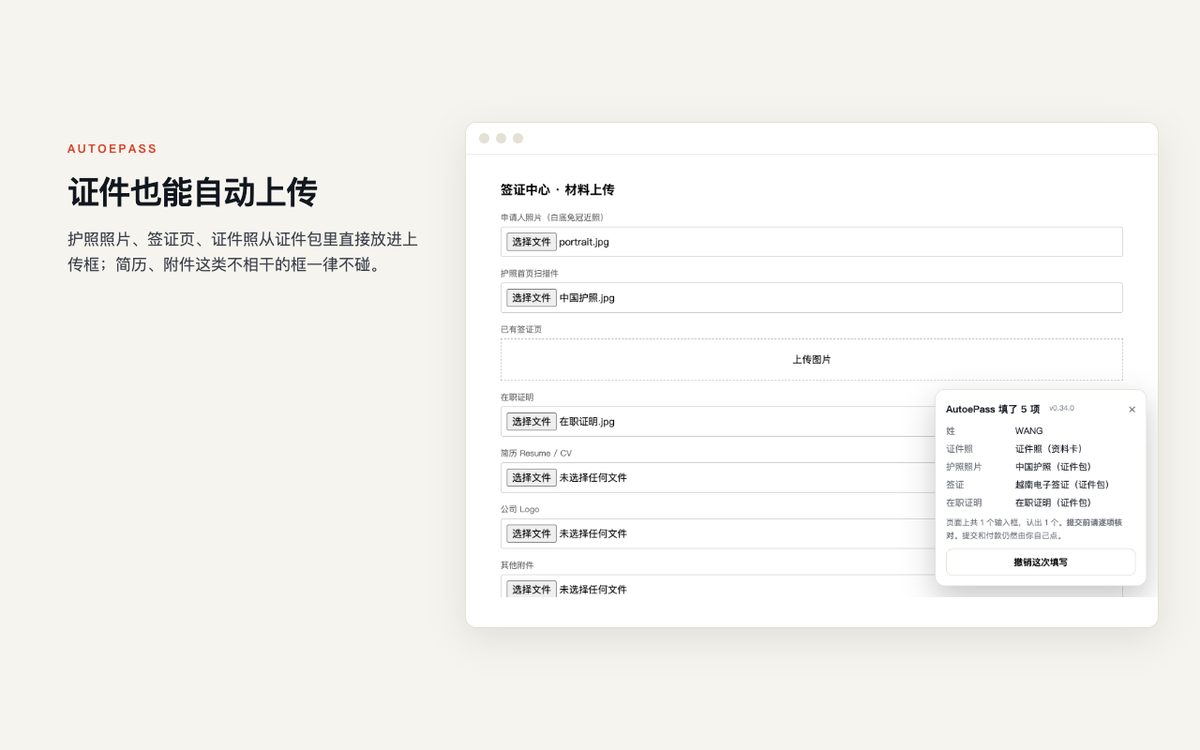Click the 在职证明.jpg file name
The width and height of the screenshot is (1200, 750).
587,422
